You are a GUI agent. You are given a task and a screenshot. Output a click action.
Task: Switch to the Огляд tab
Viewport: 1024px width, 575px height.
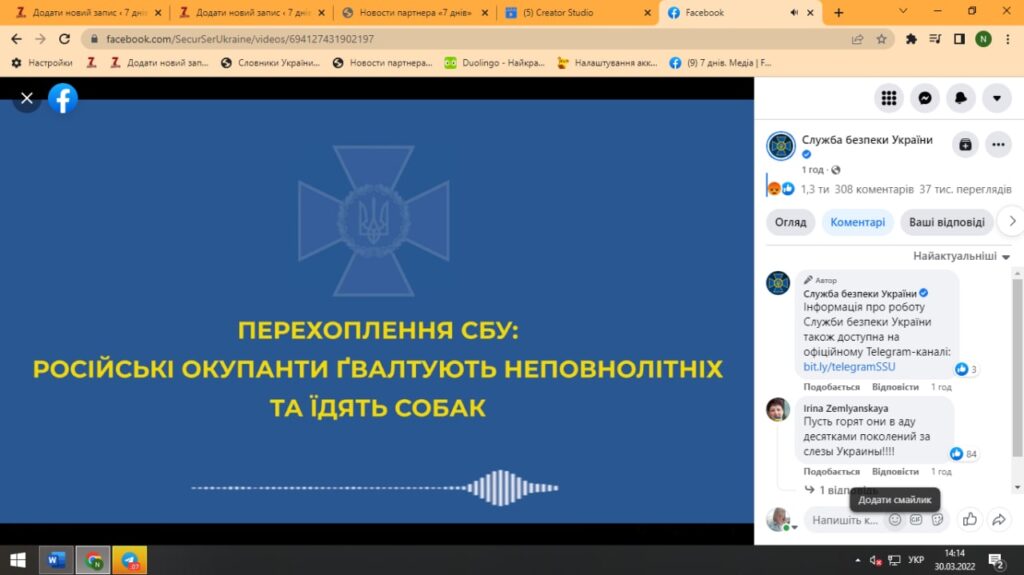click(790, 222)
